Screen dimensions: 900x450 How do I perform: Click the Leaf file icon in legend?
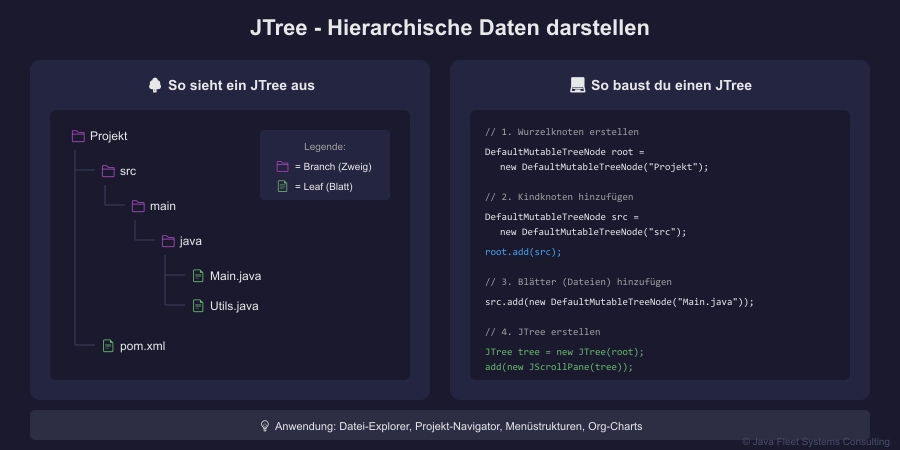point(282,186)
